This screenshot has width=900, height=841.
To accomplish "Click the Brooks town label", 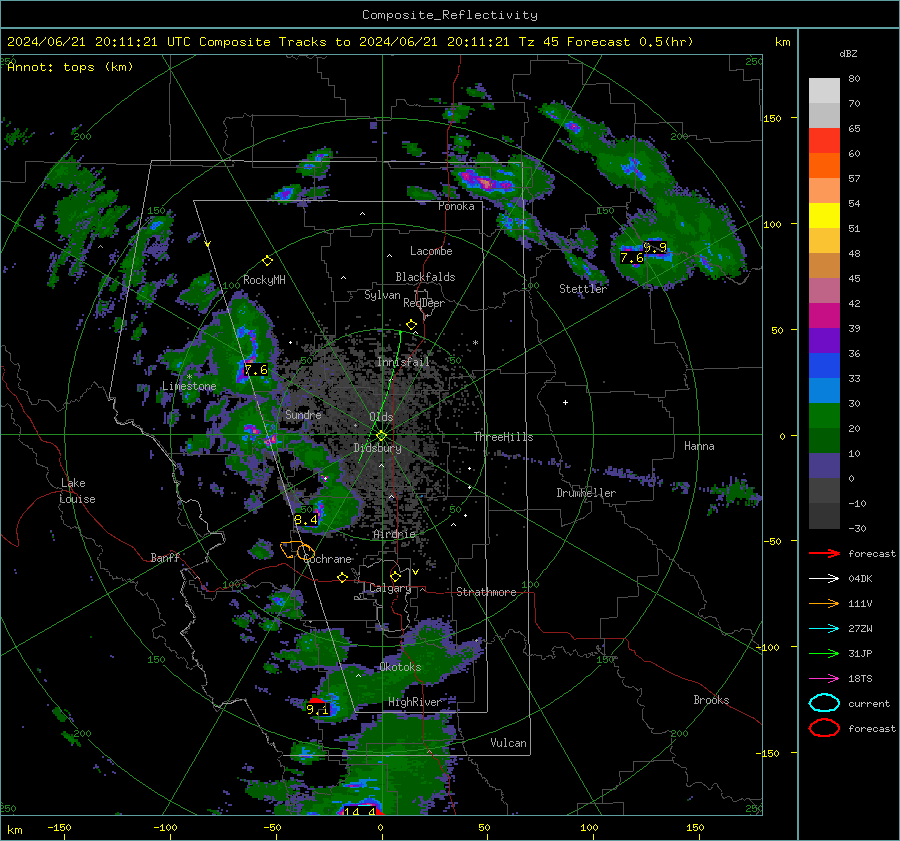I will 711,700.
